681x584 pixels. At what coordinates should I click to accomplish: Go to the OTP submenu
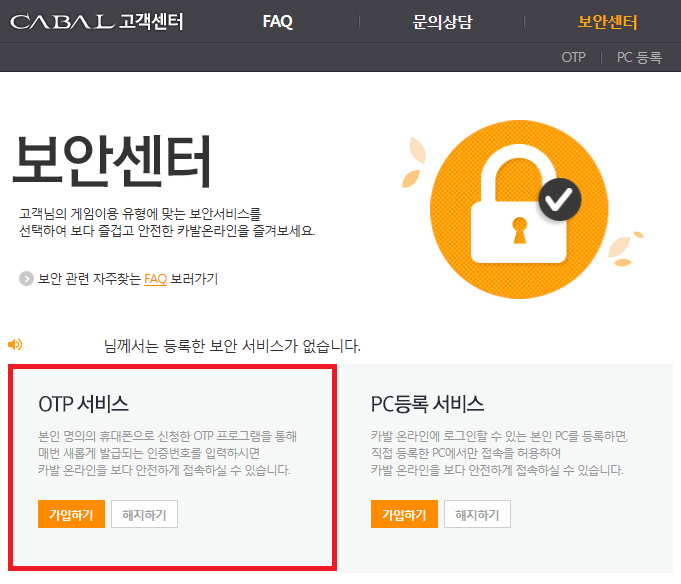tap(573, 57)
